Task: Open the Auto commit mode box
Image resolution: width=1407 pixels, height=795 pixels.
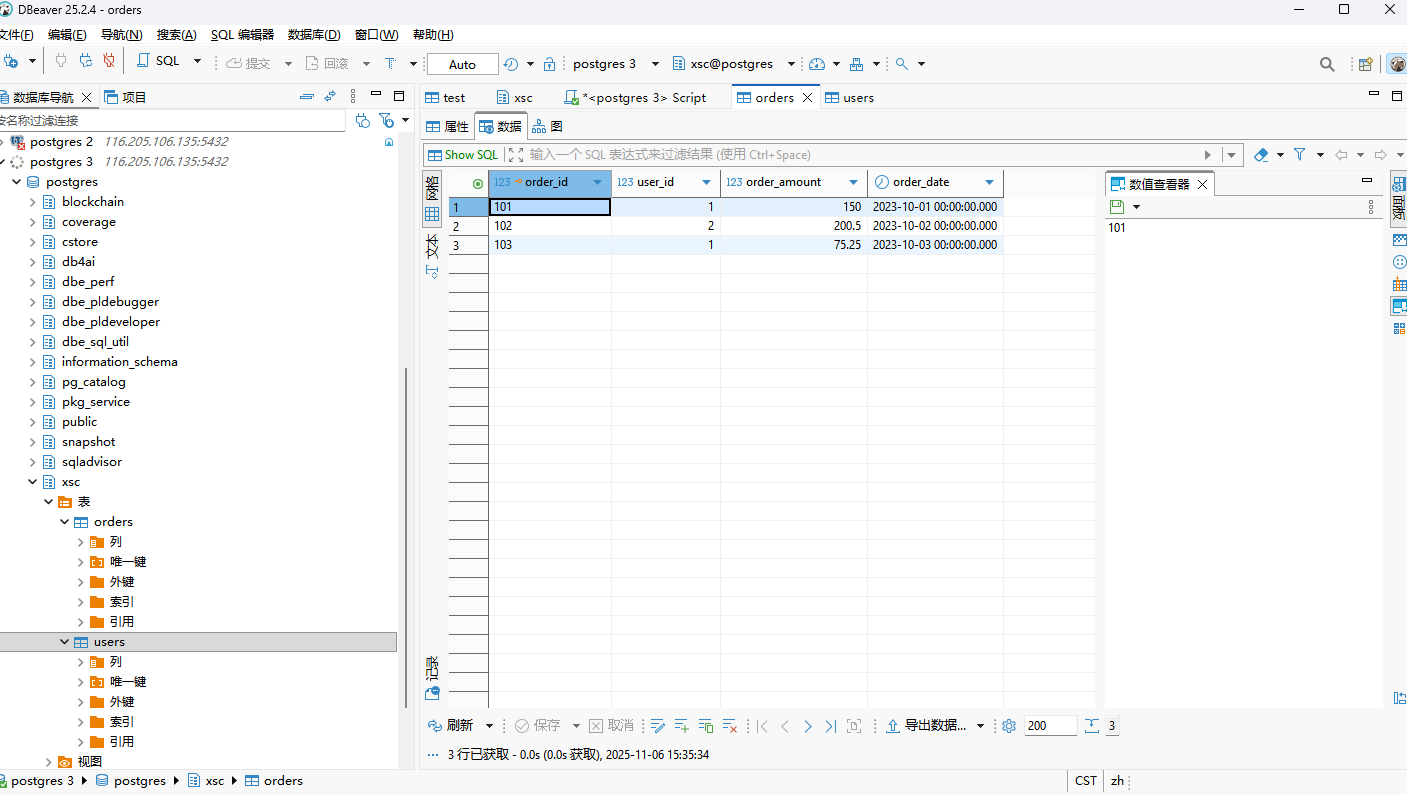Action: [462, 64]
